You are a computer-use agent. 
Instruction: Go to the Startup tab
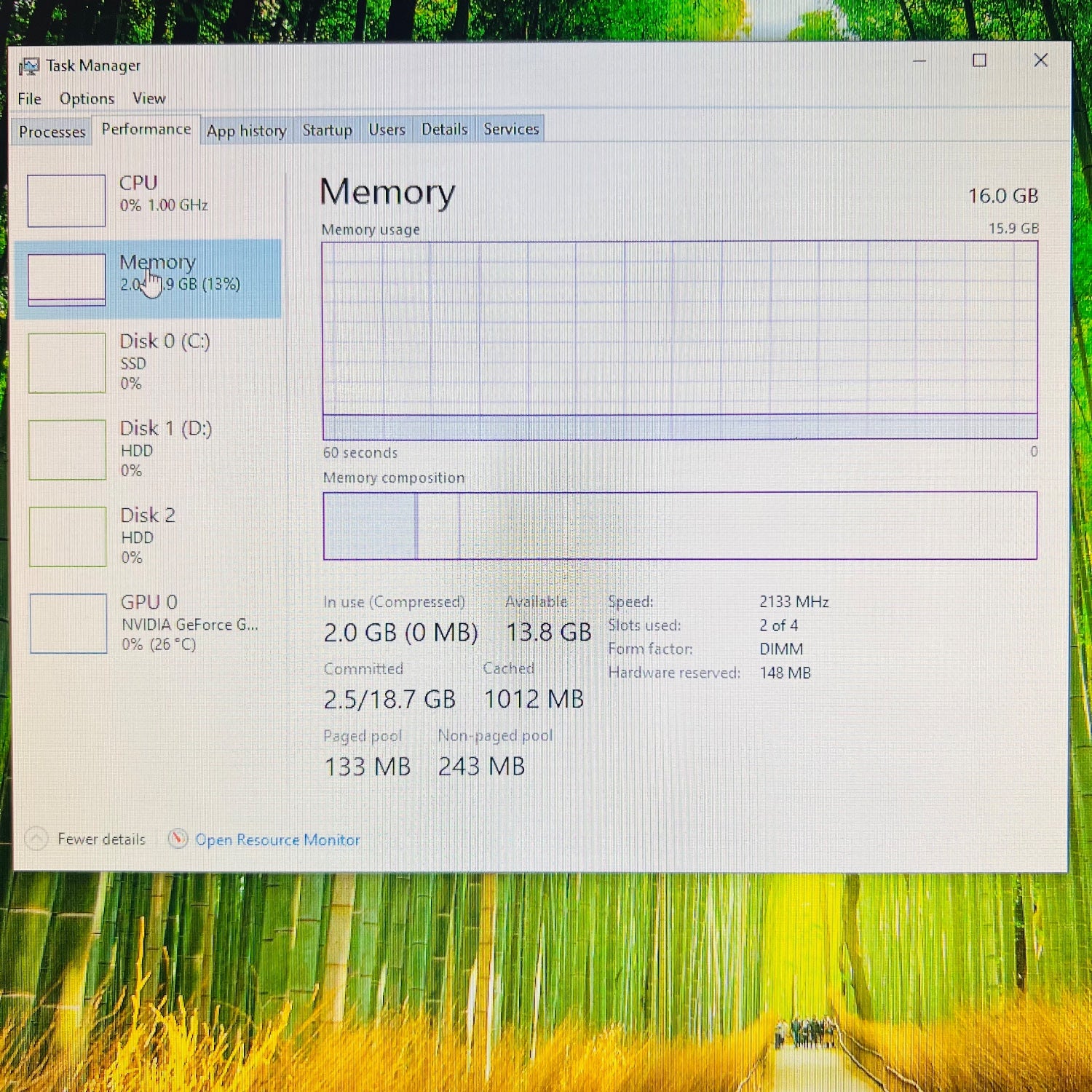(x=327, y=130)
